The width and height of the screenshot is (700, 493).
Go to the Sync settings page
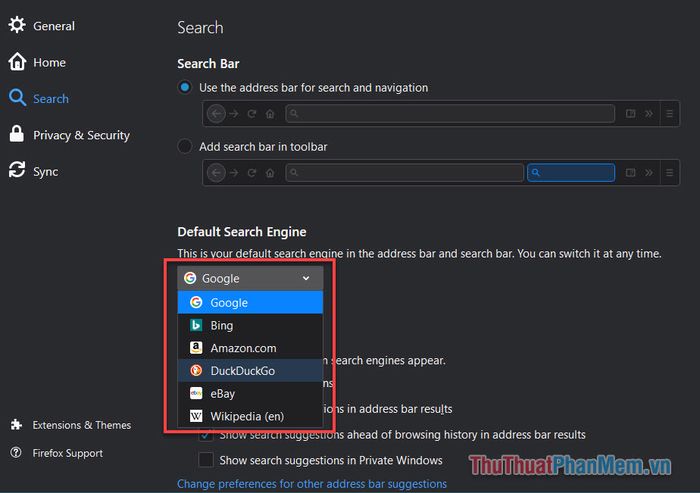pos(45,172)
